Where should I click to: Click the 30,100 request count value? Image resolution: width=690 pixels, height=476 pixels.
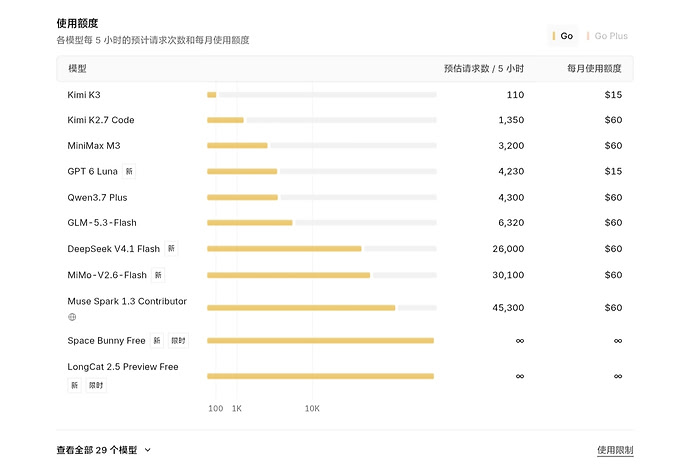(508, 275)
